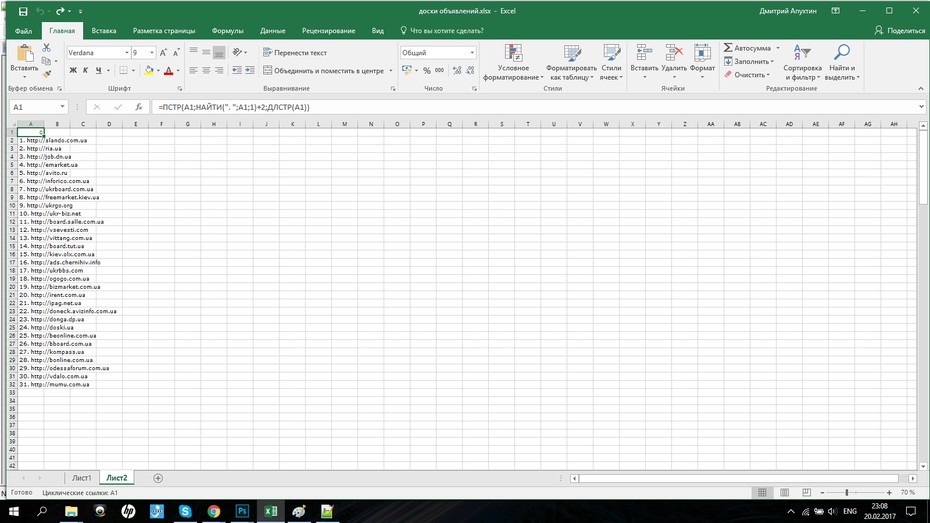Center the text horizontally
Screen dimensions: 930x523
[206, 71]
